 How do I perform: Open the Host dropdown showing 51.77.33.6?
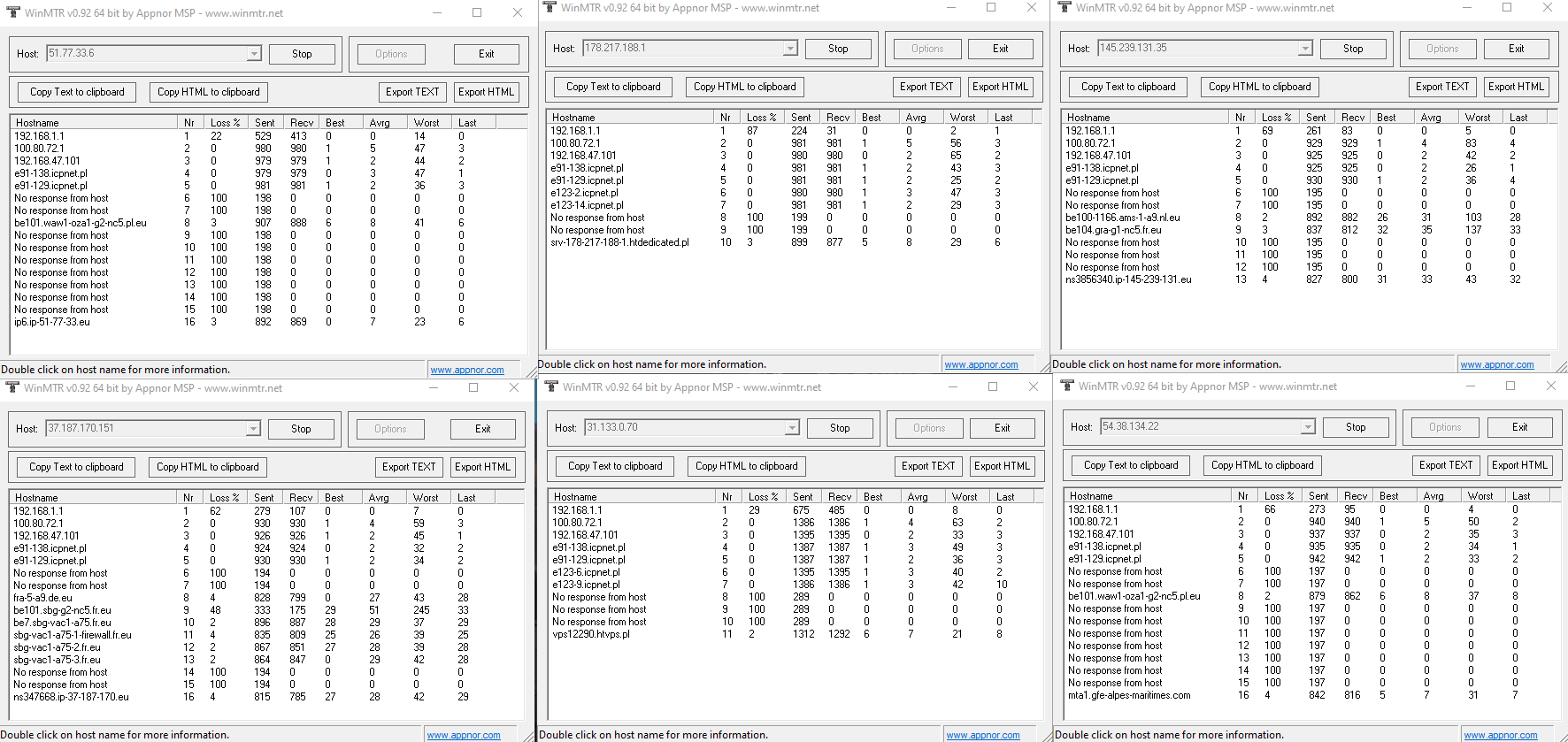tap(254, 54)
